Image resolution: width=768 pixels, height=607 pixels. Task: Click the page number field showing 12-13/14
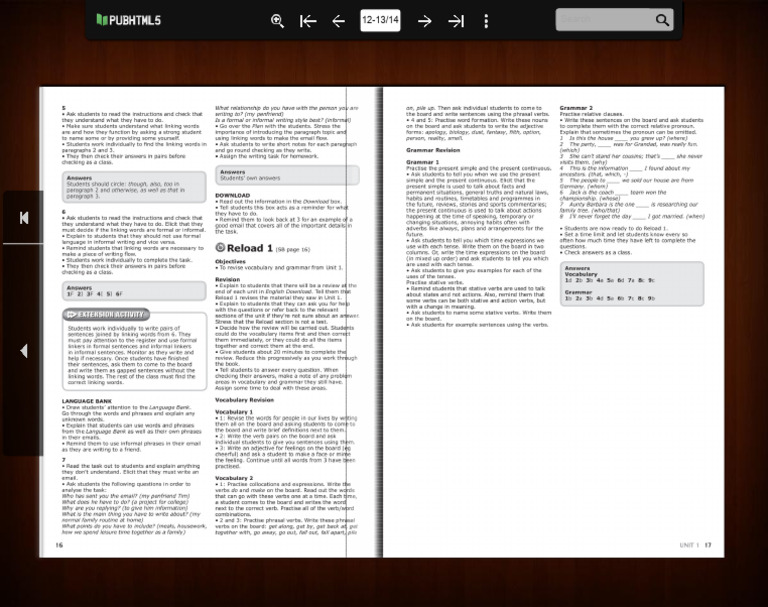point(380,20)
